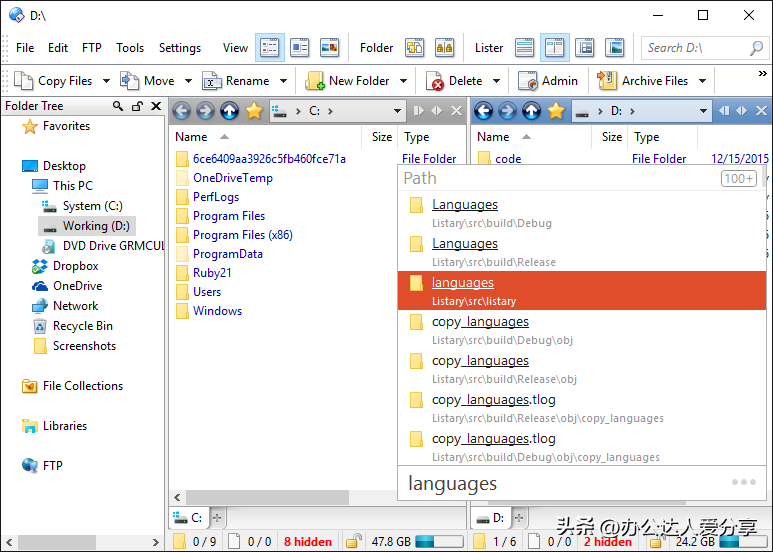Expand the Copy Files dropdown arrow
The image size is (773, 552).
click(106, 81)
